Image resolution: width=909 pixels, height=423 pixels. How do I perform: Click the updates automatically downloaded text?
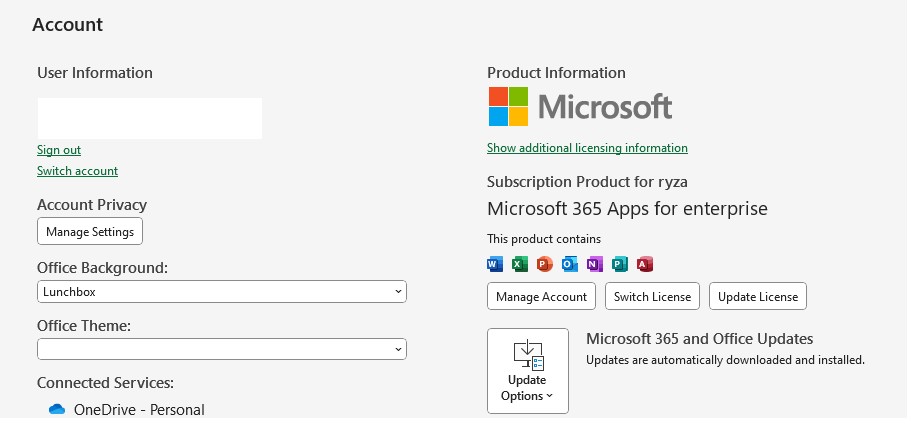click(725, 360)
